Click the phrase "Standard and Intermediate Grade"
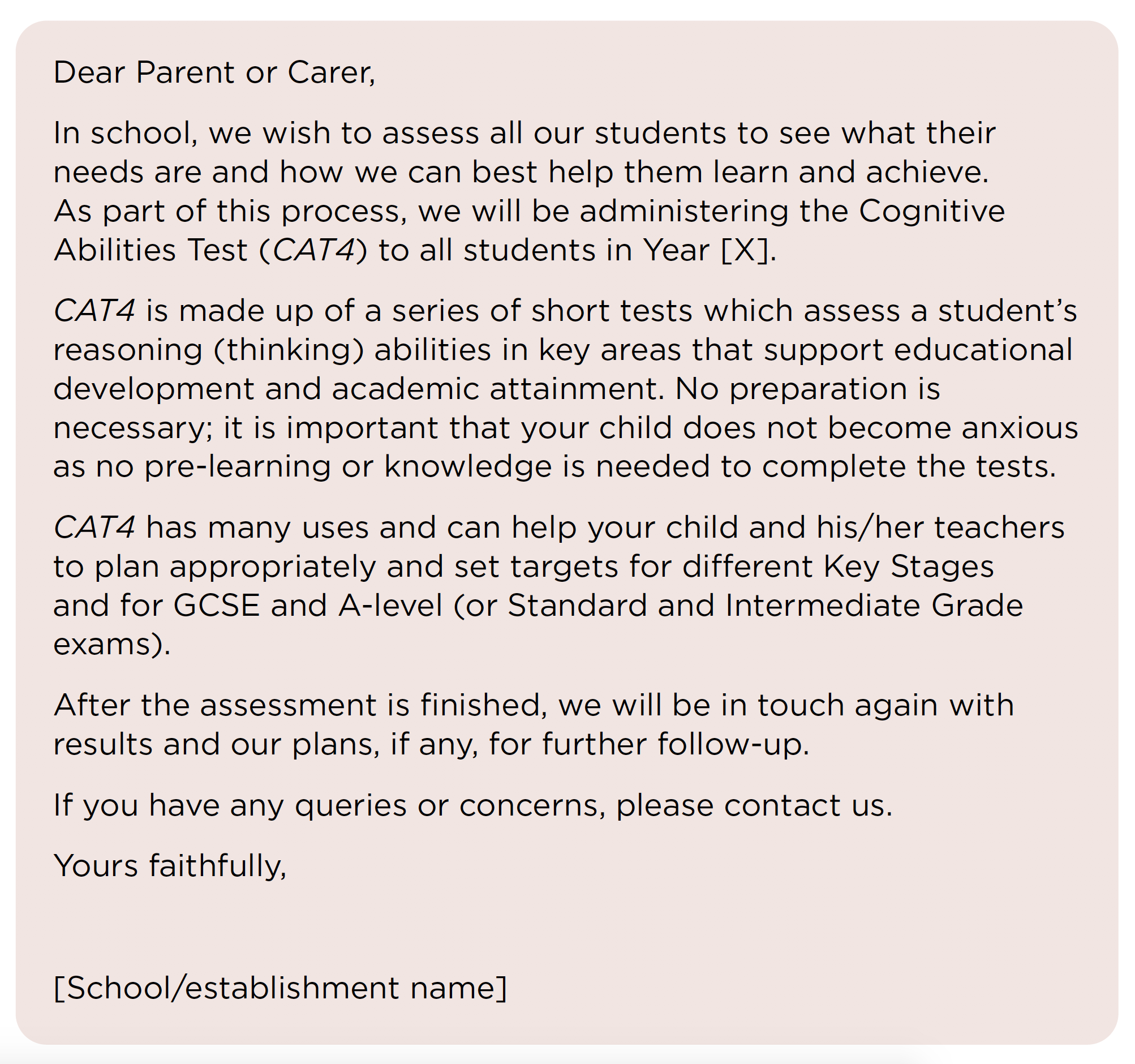Image resolution: width=1135 pixels, height=1064 pixels. point(765,606)
